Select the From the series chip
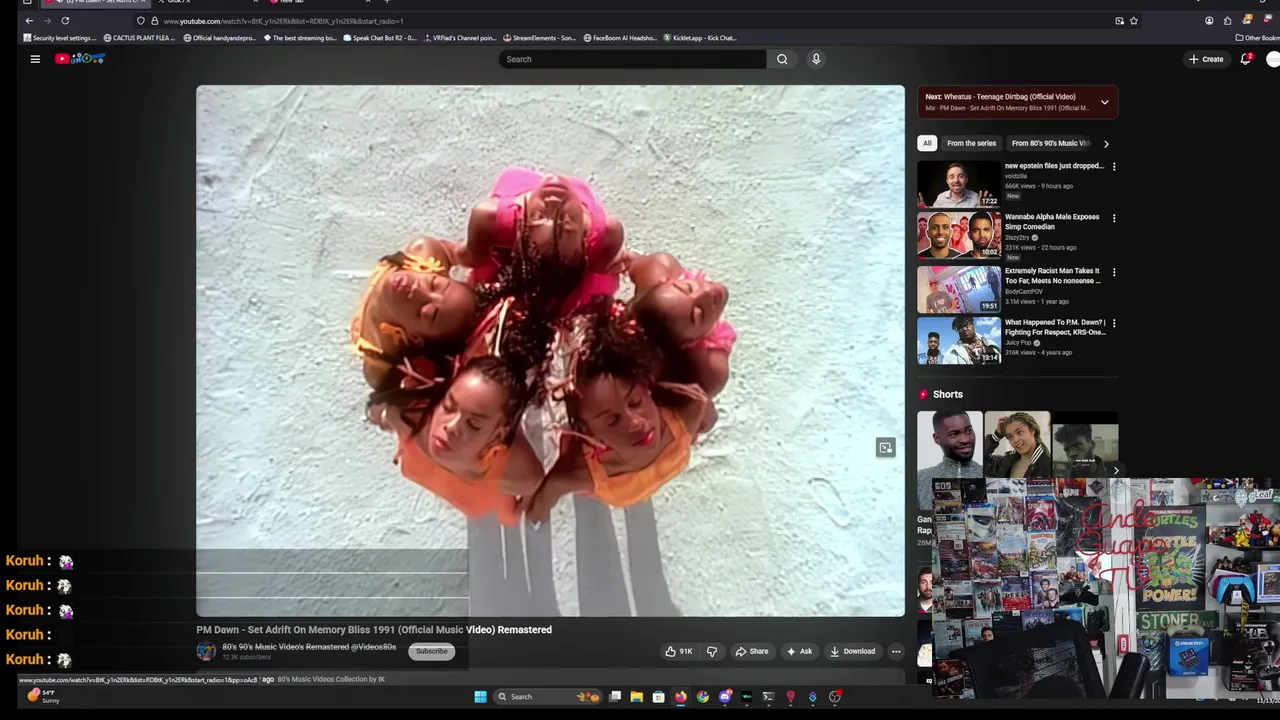Screen dimensions: 1280x720 pyautogui.click(x=971, y=143)
